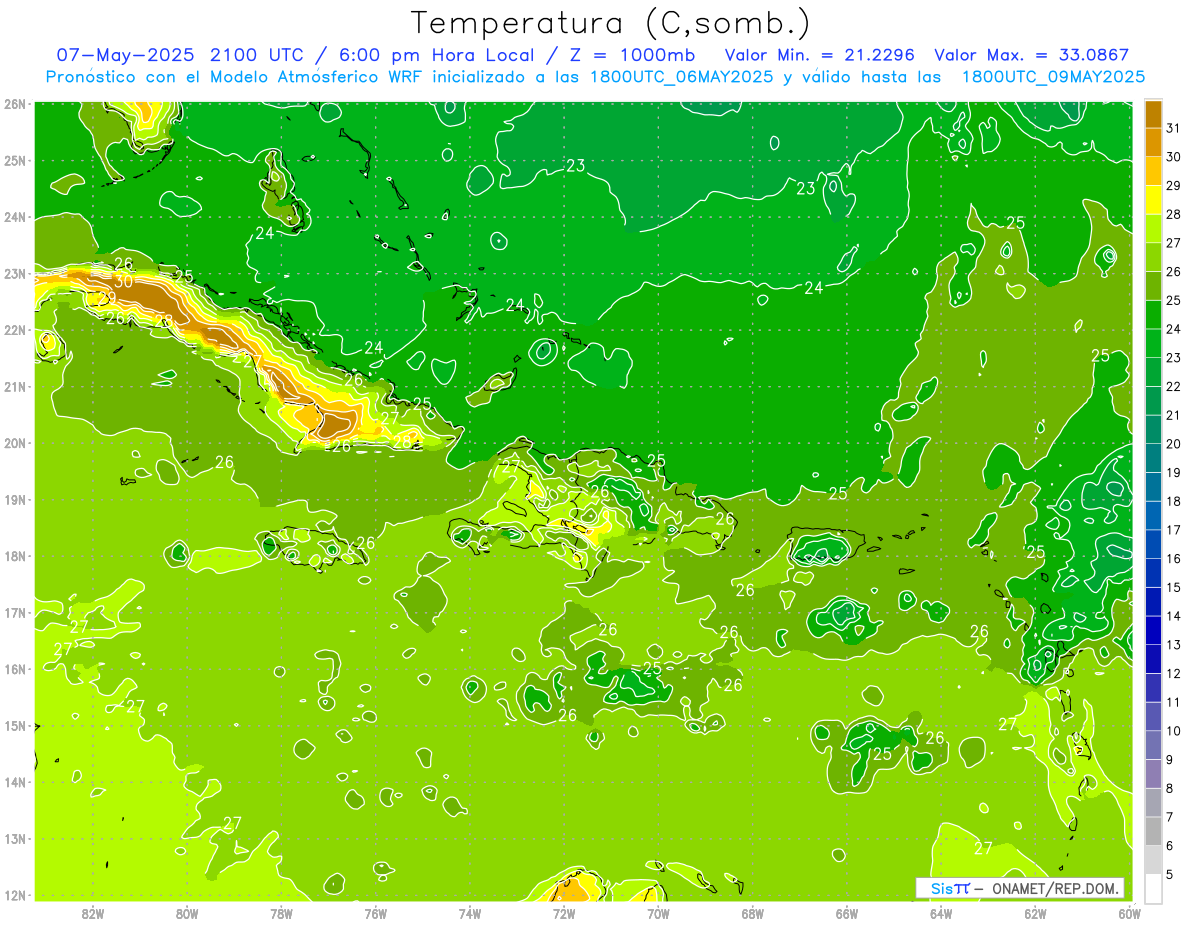
Task: Click the "14N" latitude axis label
Action: (x=15, y=782)
